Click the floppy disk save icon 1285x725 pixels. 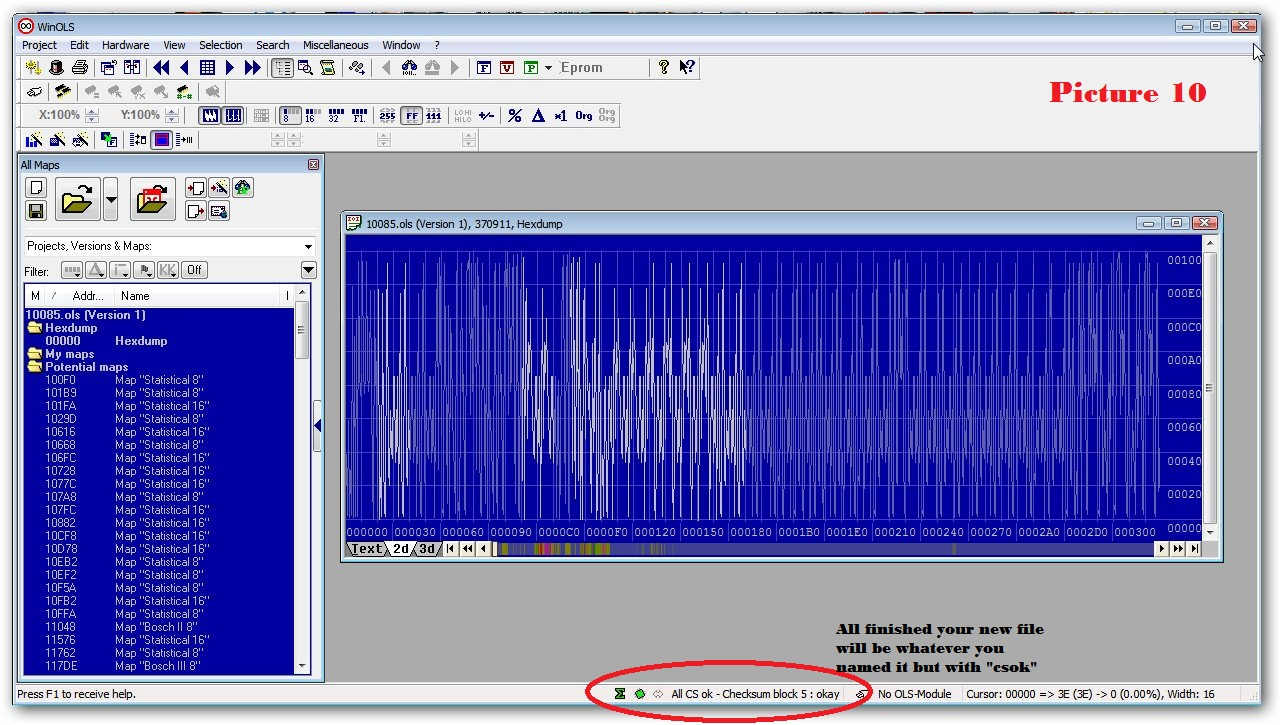[x=36, y=211]
